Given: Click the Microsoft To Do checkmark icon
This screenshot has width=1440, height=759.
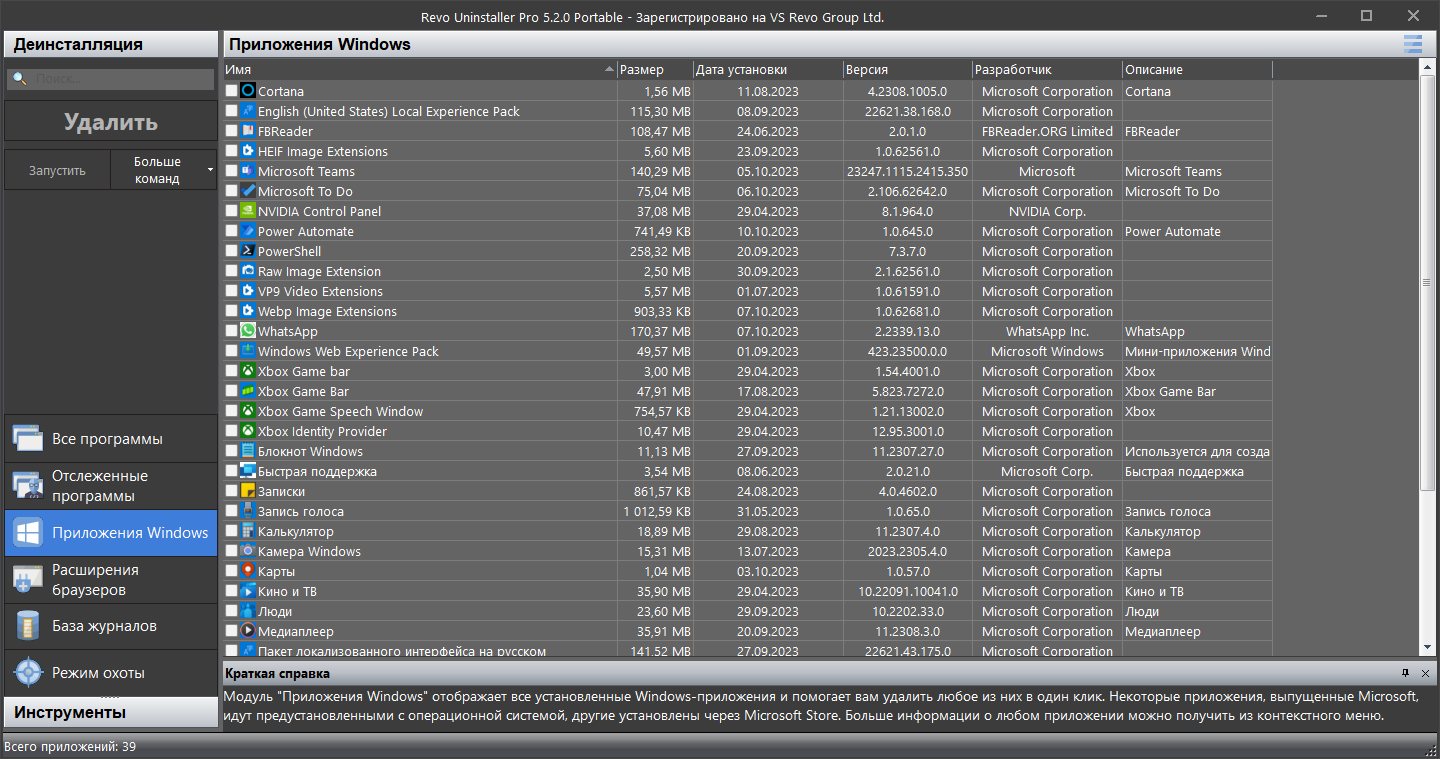Looking at the screenshot, I should coord(248,191).
